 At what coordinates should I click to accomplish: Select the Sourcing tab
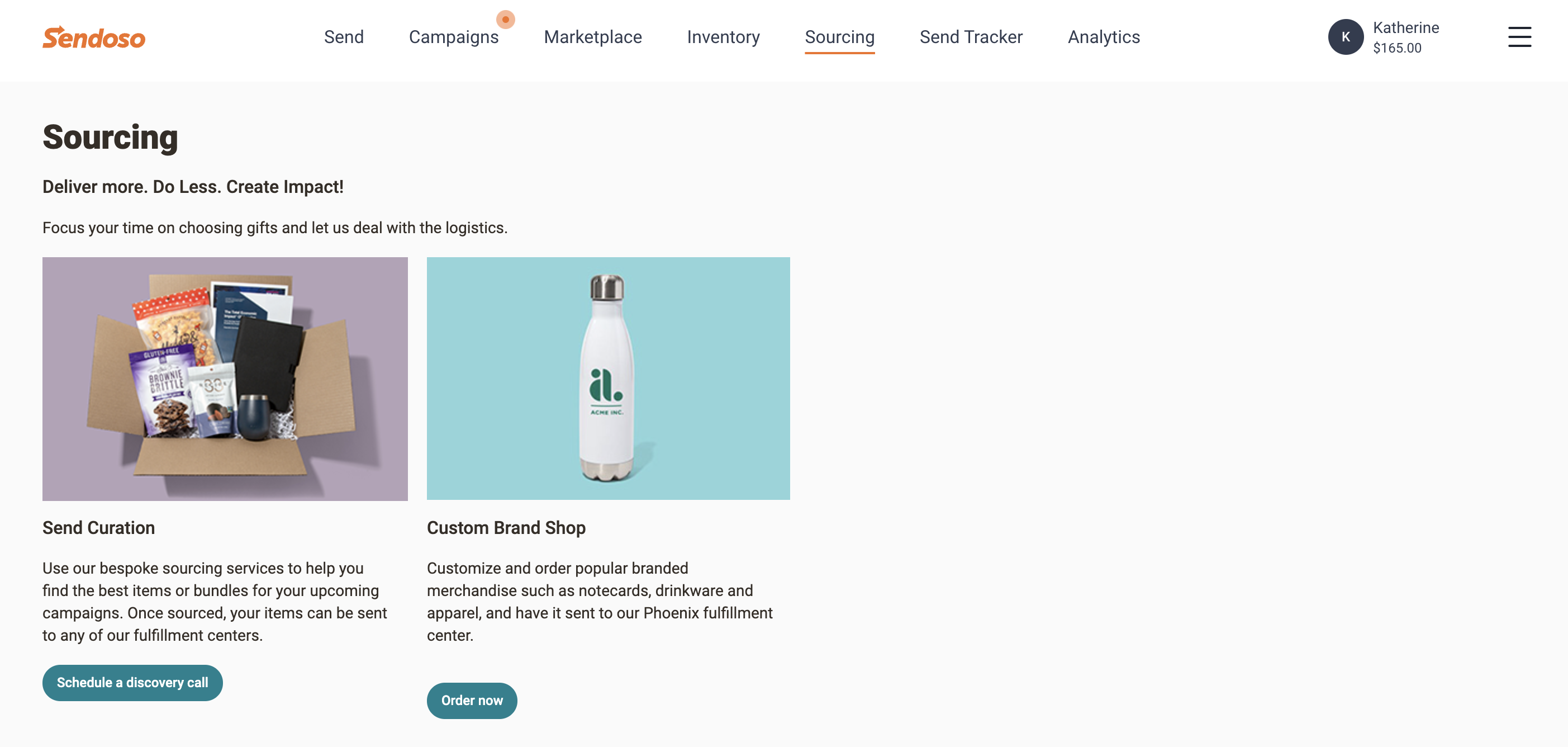click(x=839, y=37)
